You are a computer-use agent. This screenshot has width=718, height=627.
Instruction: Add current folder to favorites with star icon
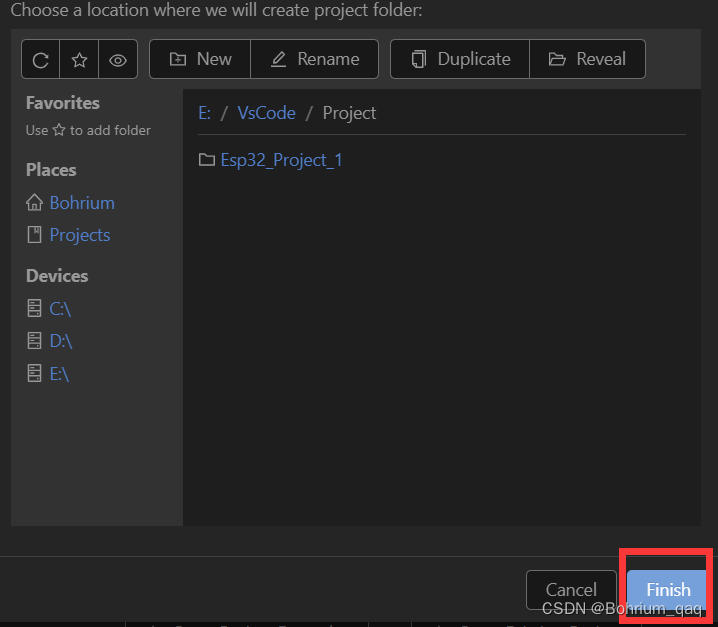(79, 60)
